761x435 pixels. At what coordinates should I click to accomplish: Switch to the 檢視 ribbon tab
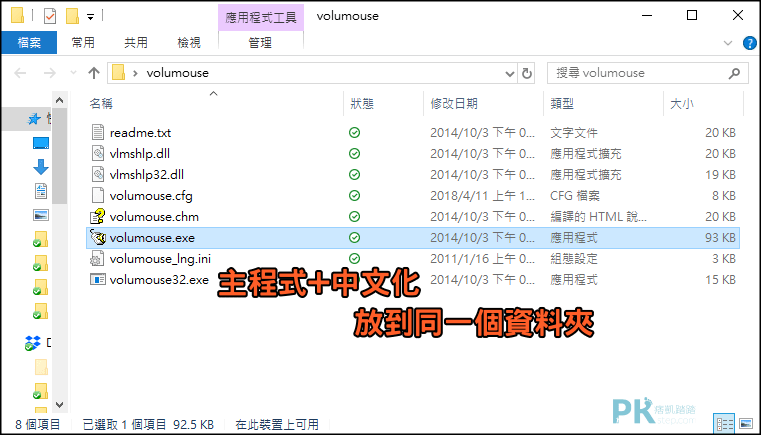pos(189,43)
